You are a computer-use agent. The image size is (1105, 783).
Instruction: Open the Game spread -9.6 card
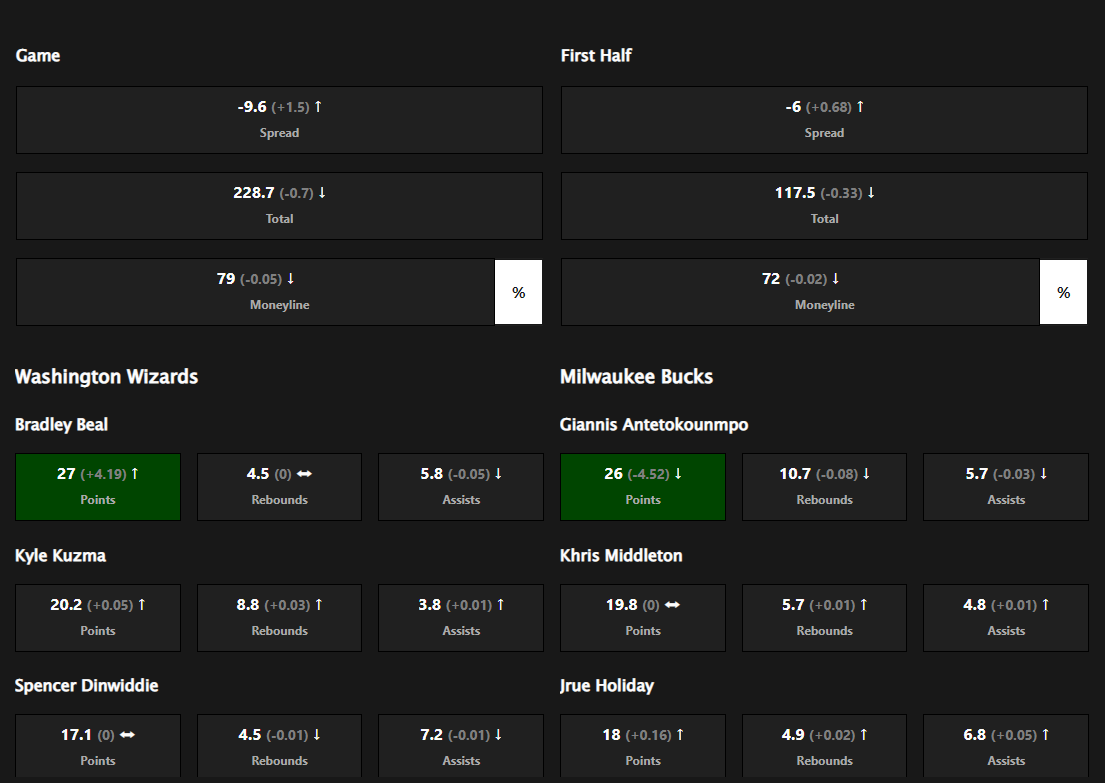(279, 120)
